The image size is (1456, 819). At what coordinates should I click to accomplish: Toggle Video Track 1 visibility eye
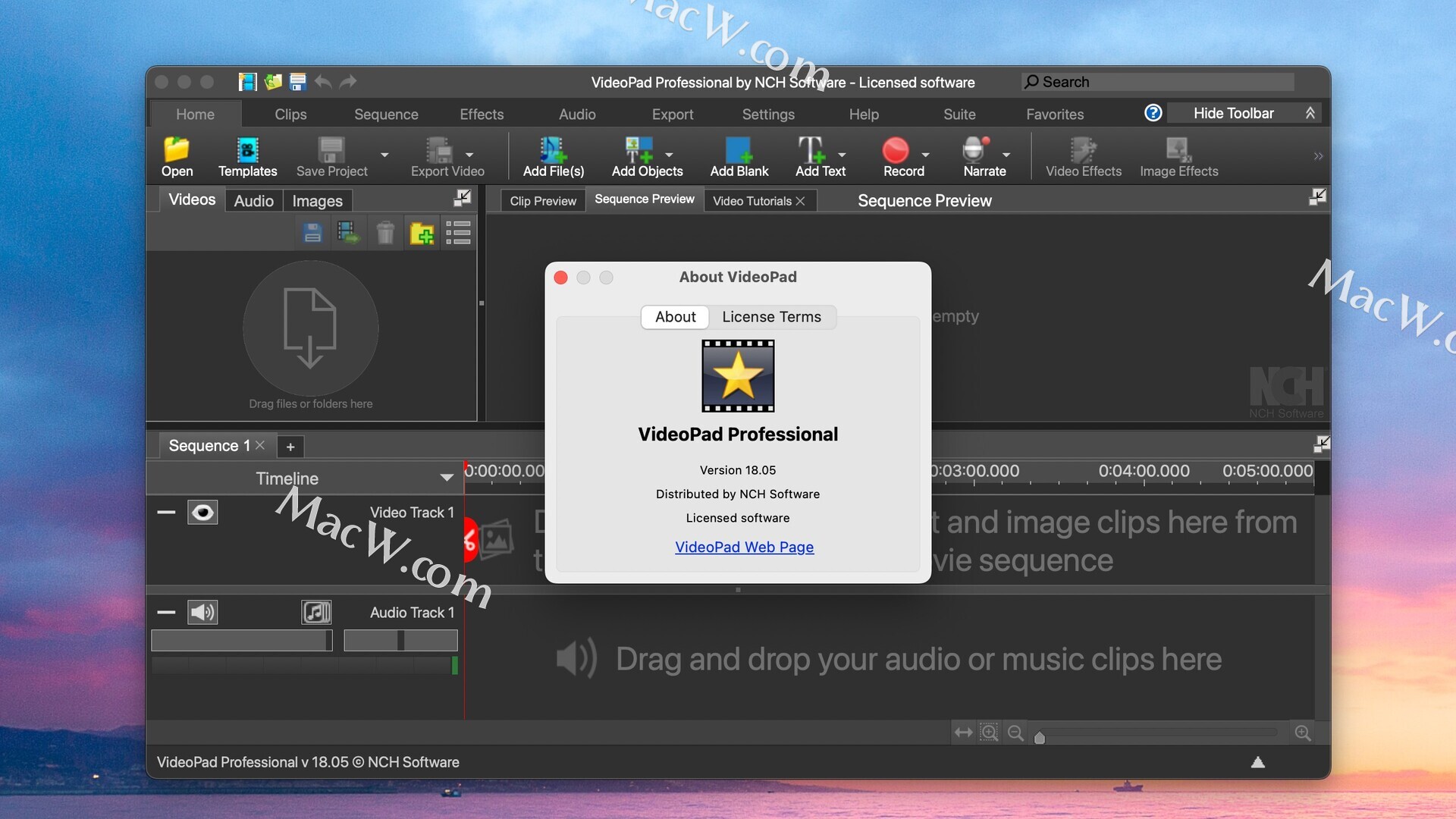202,513
